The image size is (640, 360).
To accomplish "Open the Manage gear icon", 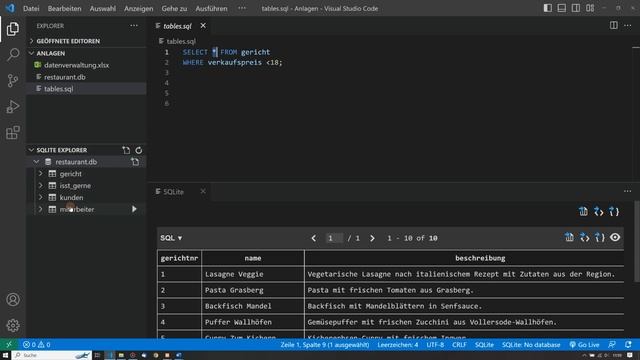I will point(13,325).
